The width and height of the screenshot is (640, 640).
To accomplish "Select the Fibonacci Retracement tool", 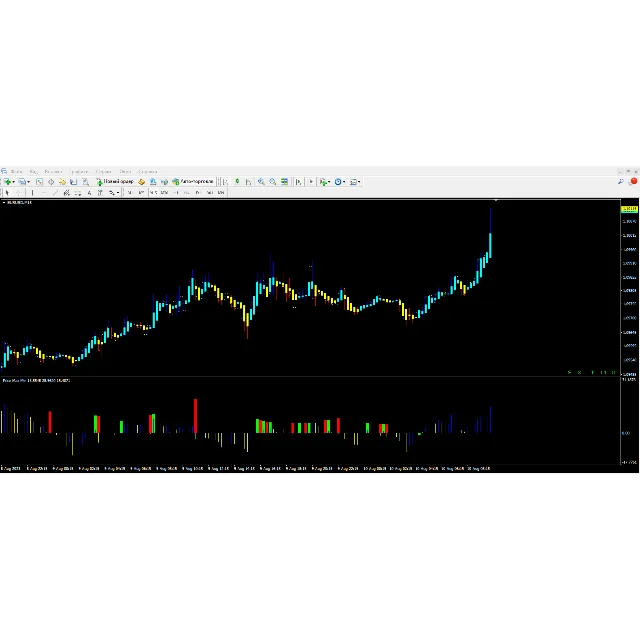I will click(x=78, y=193).
